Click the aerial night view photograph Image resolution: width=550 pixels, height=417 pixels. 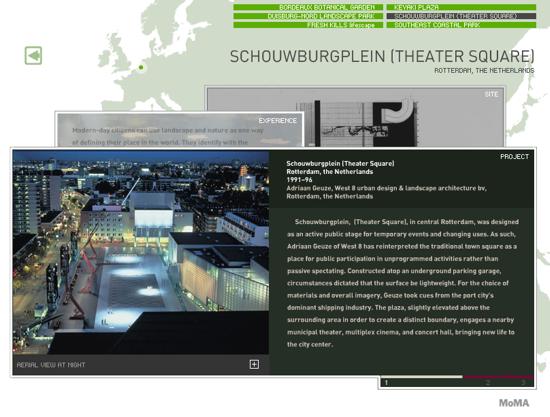(x=141, y=253)
